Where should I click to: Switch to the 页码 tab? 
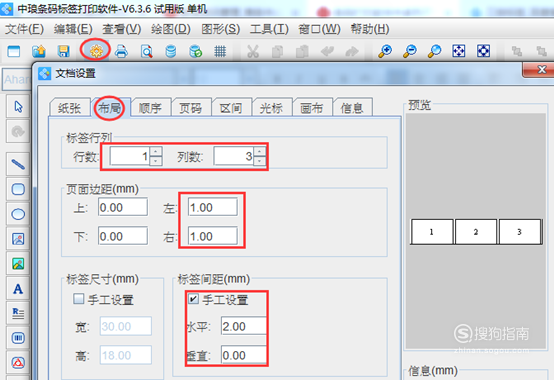click(190, 108)
